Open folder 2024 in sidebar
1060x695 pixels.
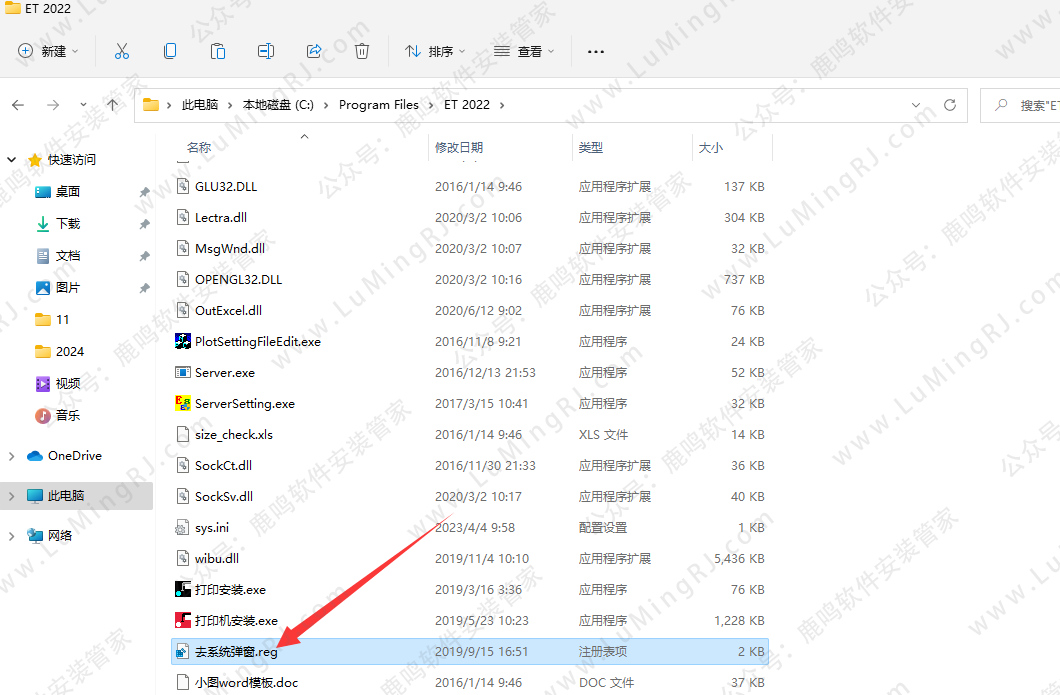point(70,352)
